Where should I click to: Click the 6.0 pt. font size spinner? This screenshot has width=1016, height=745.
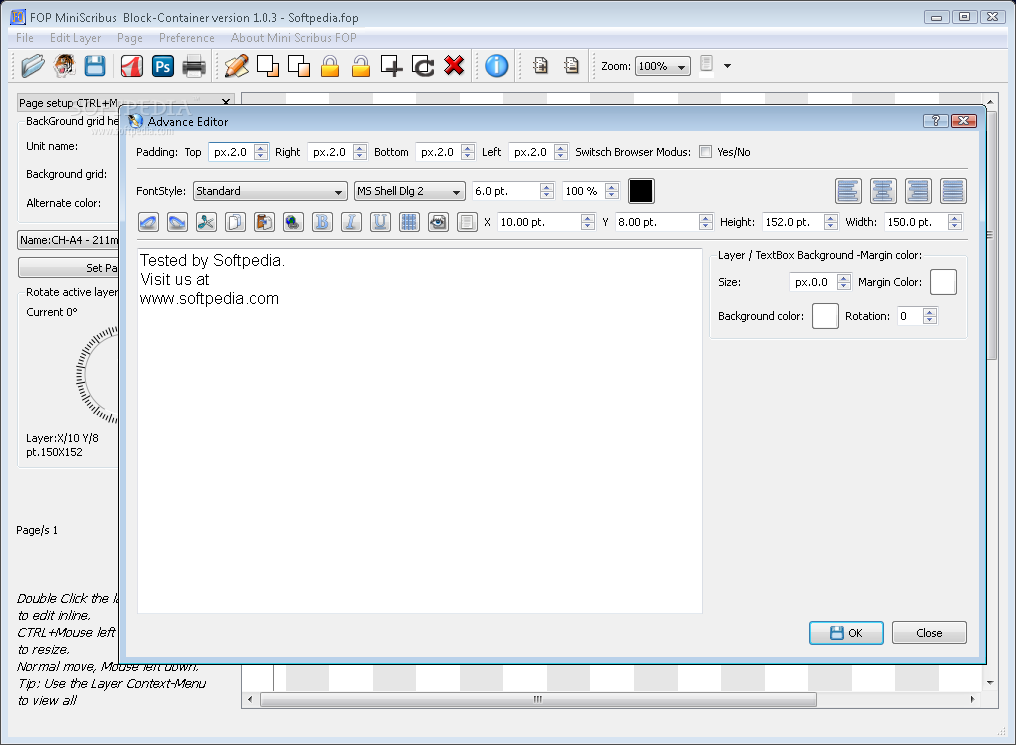pyautogui.click(x=513, y=191)
